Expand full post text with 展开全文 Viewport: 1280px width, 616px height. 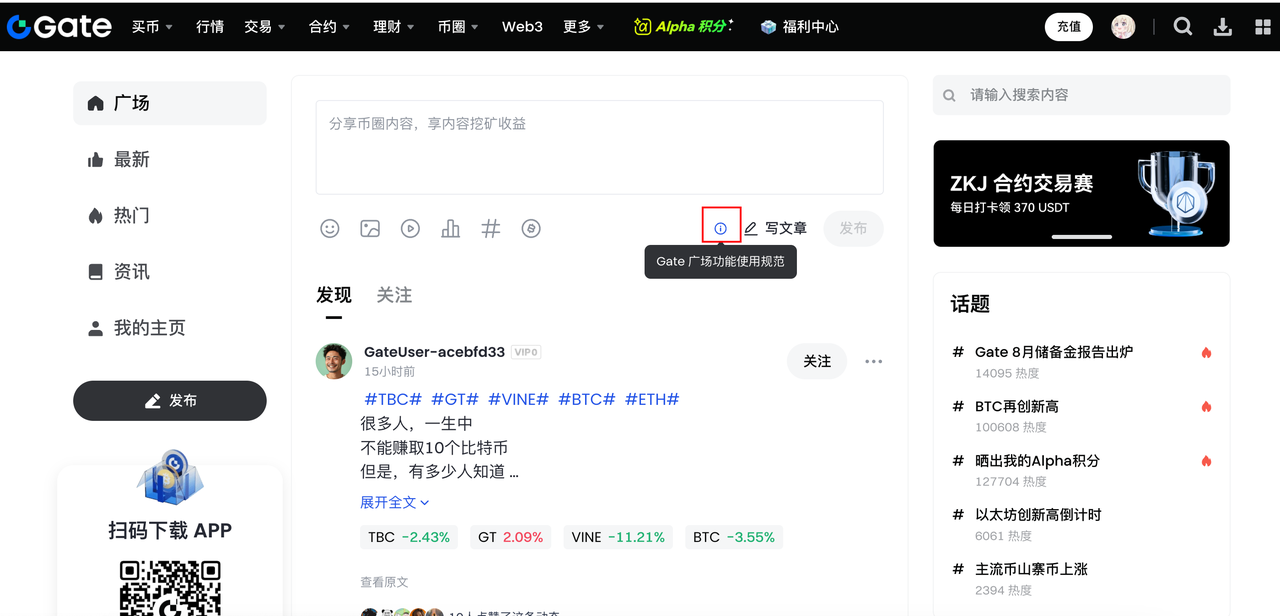click(x=395, y=502)
